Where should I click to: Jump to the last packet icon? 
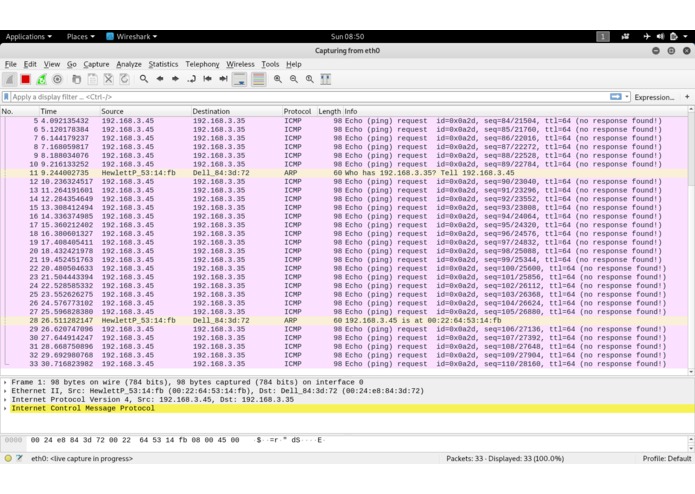coord(223,79)
